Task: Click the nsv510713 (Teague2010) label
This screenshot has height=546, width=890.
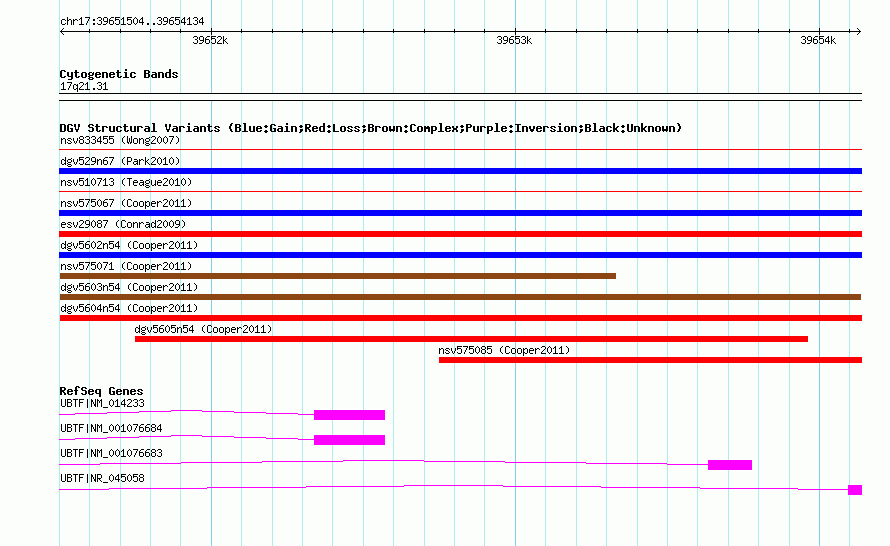Action: [x=126, y=182]
